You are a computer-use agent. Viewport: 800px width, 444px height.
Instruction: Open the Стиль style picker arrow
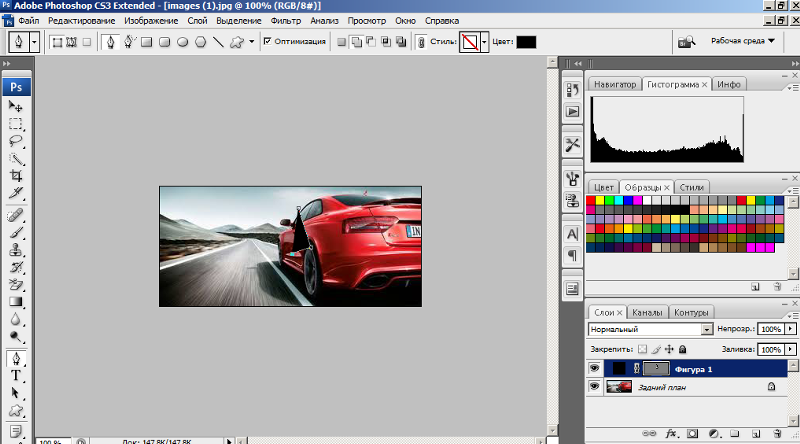pos(484,42)
